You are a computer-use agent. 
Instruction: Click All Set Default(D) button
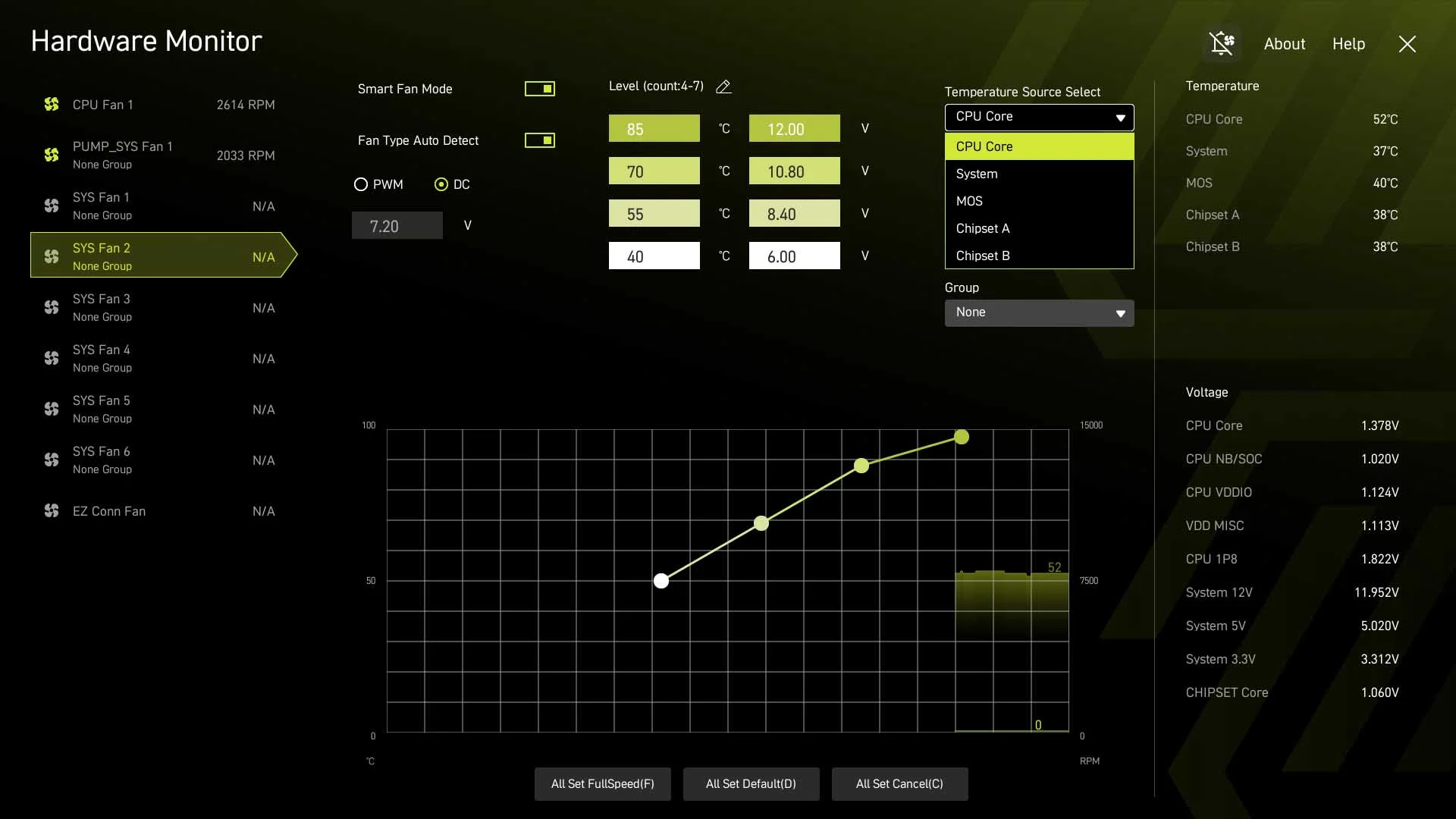click(x=752, y=784)
